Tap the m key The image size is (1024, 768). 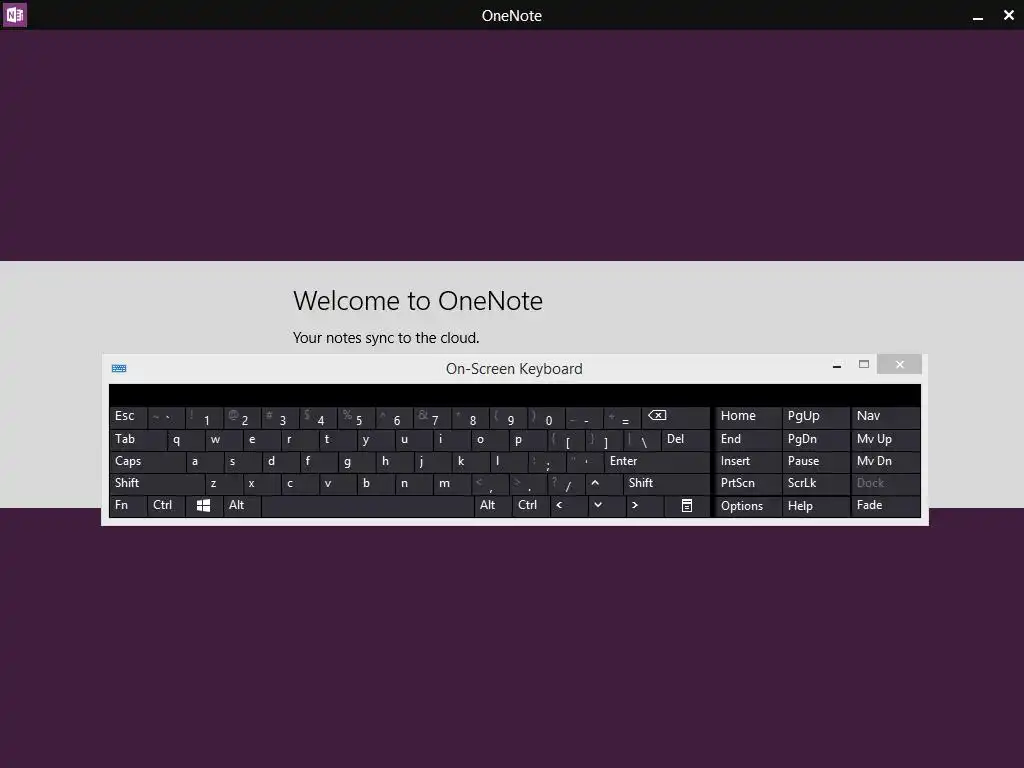pyautogui.click(x=452, y=483)
